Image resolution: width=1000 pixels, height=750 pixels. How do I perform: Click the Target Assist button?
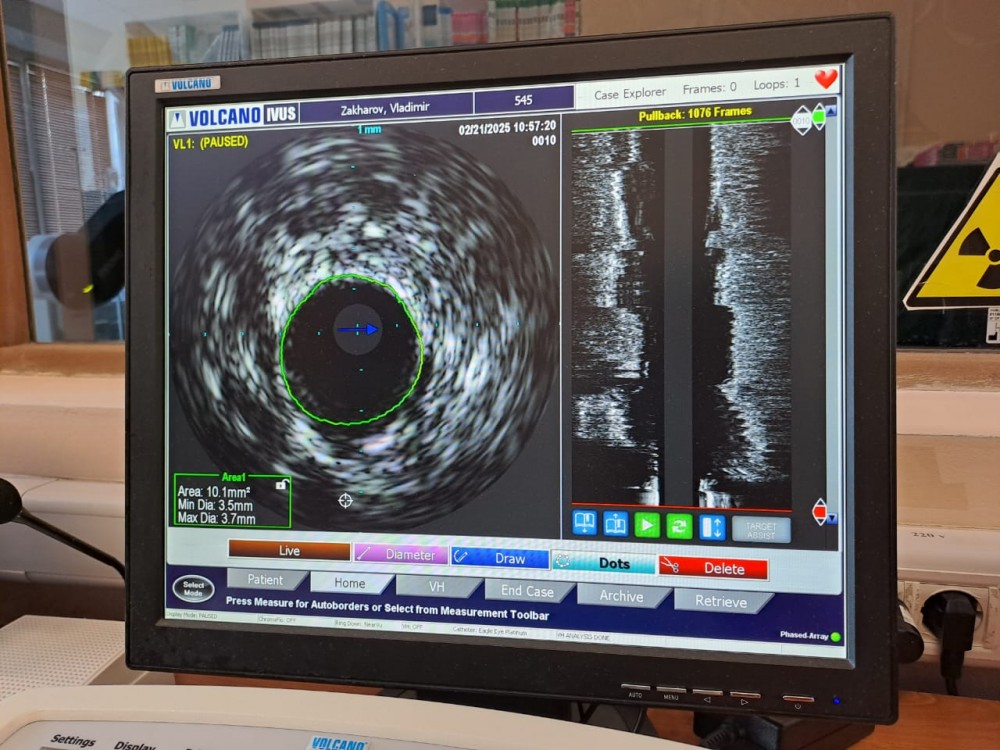(x=761, y=530)
